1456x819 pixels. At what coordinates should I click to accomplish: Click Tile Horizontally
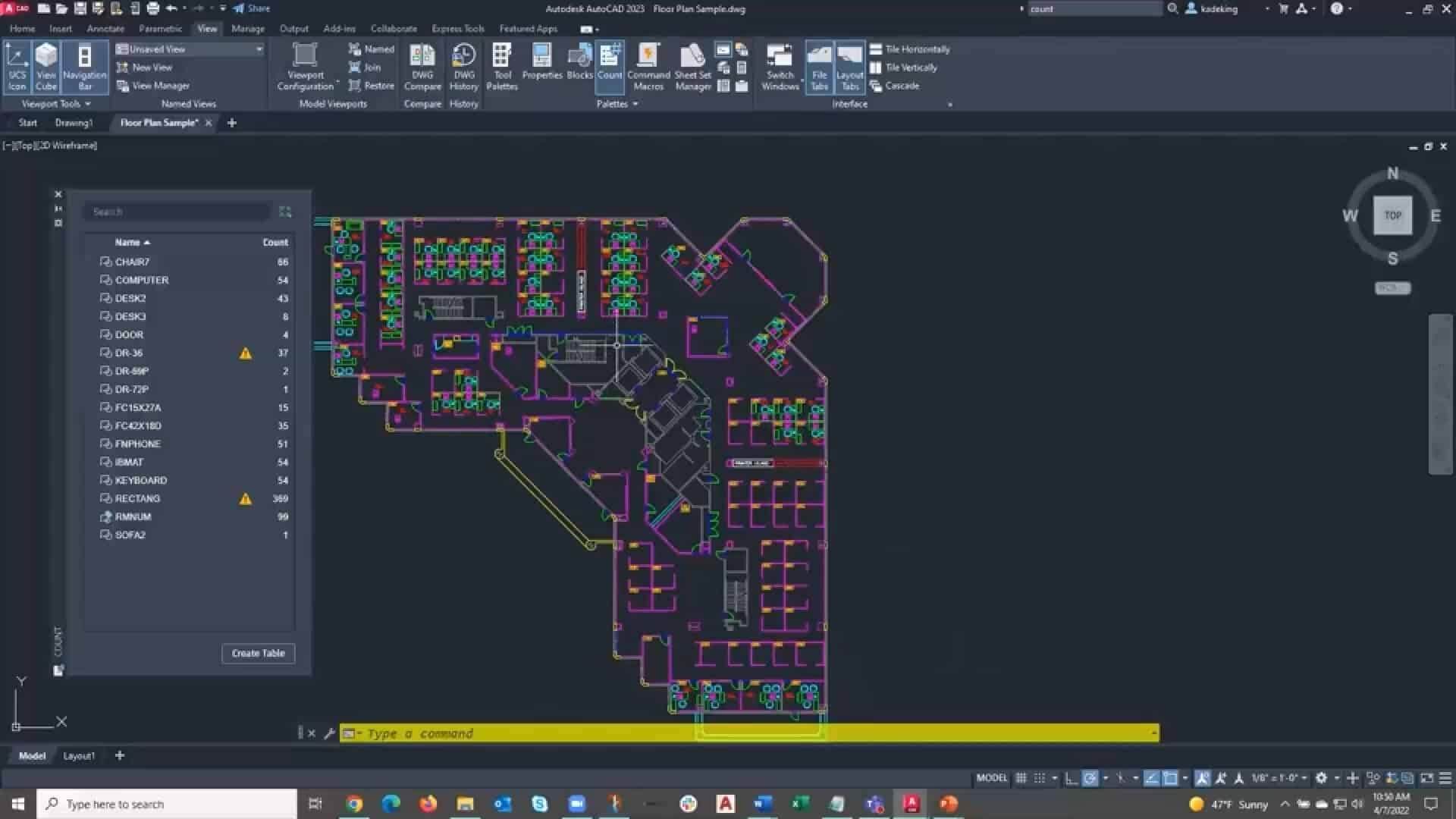point(910,49)
